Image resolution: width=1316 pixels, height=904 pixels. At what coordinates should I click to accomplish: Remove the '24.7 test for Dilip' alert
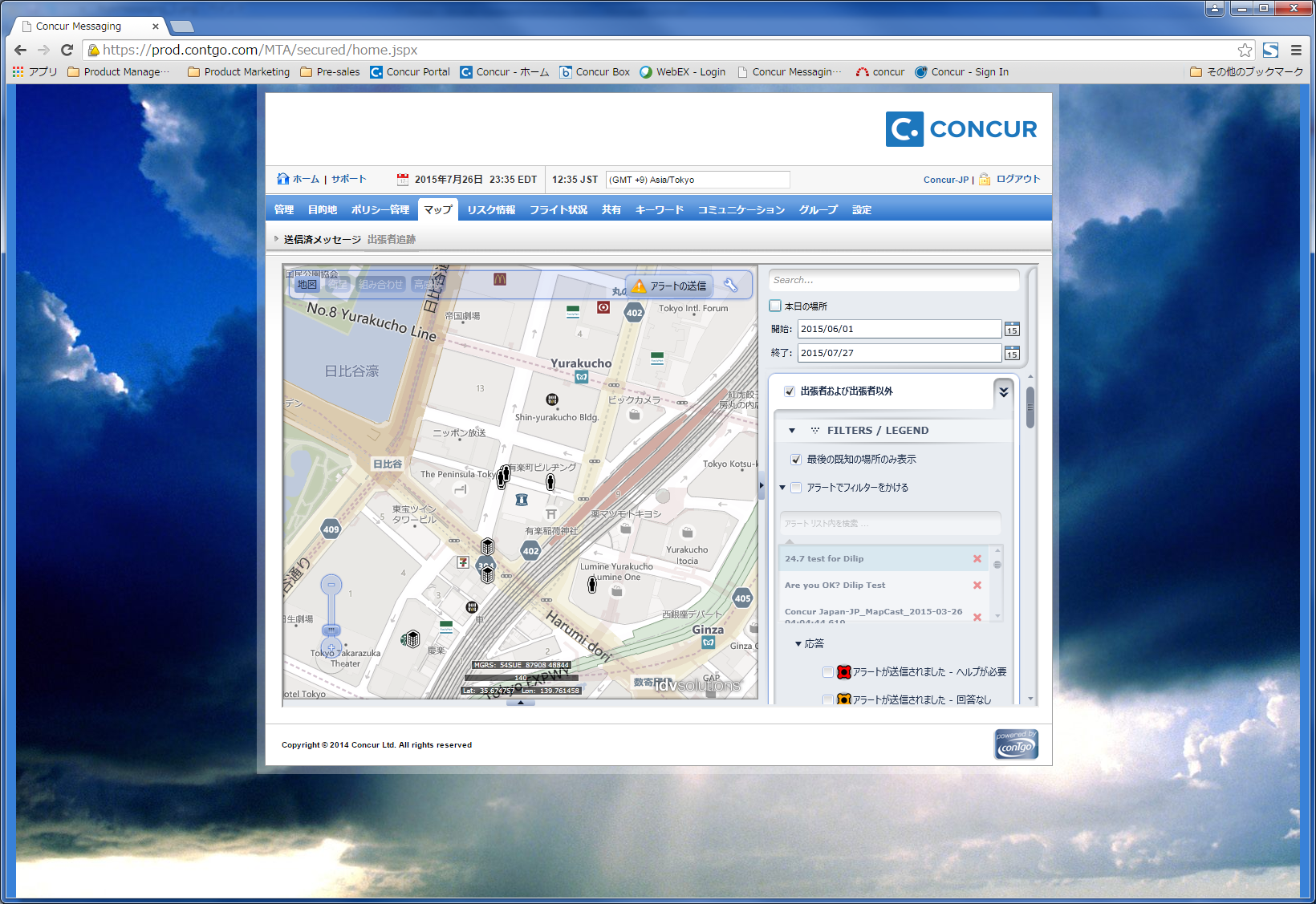click(x=977, y=559)
